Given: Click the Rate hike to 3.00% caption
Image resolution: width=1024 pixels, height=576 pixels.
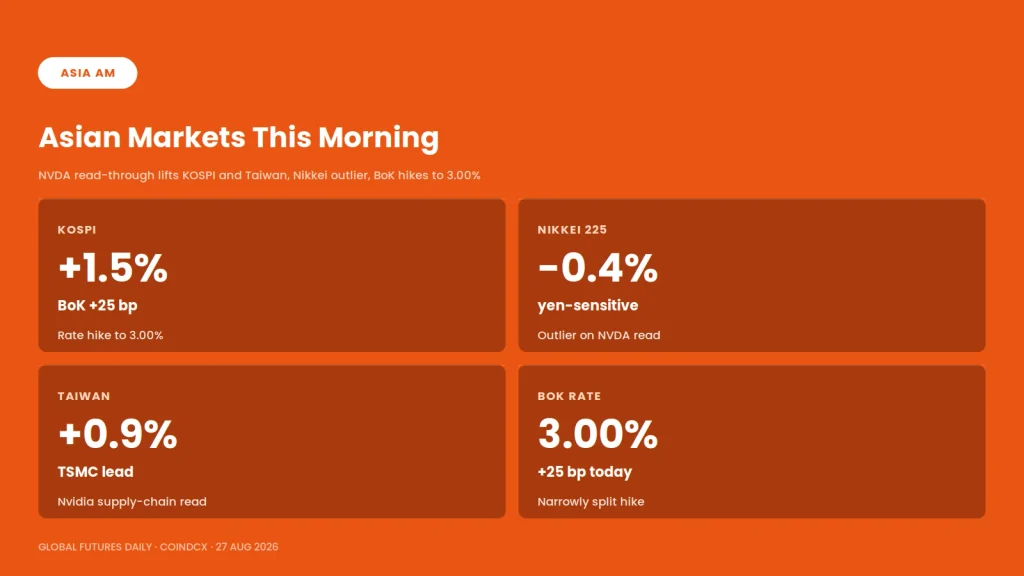Looking at the screenshot, I should (x=110, y=335).
